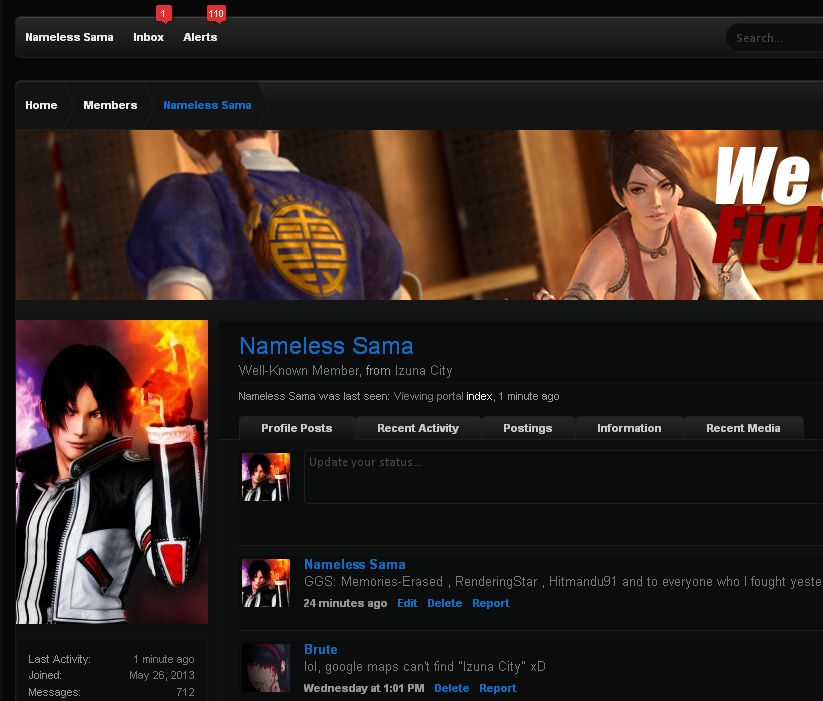Screen dimensions: 823x701
Task: Report the 24 minutes ago post
Action: click(x=491, y=603)
